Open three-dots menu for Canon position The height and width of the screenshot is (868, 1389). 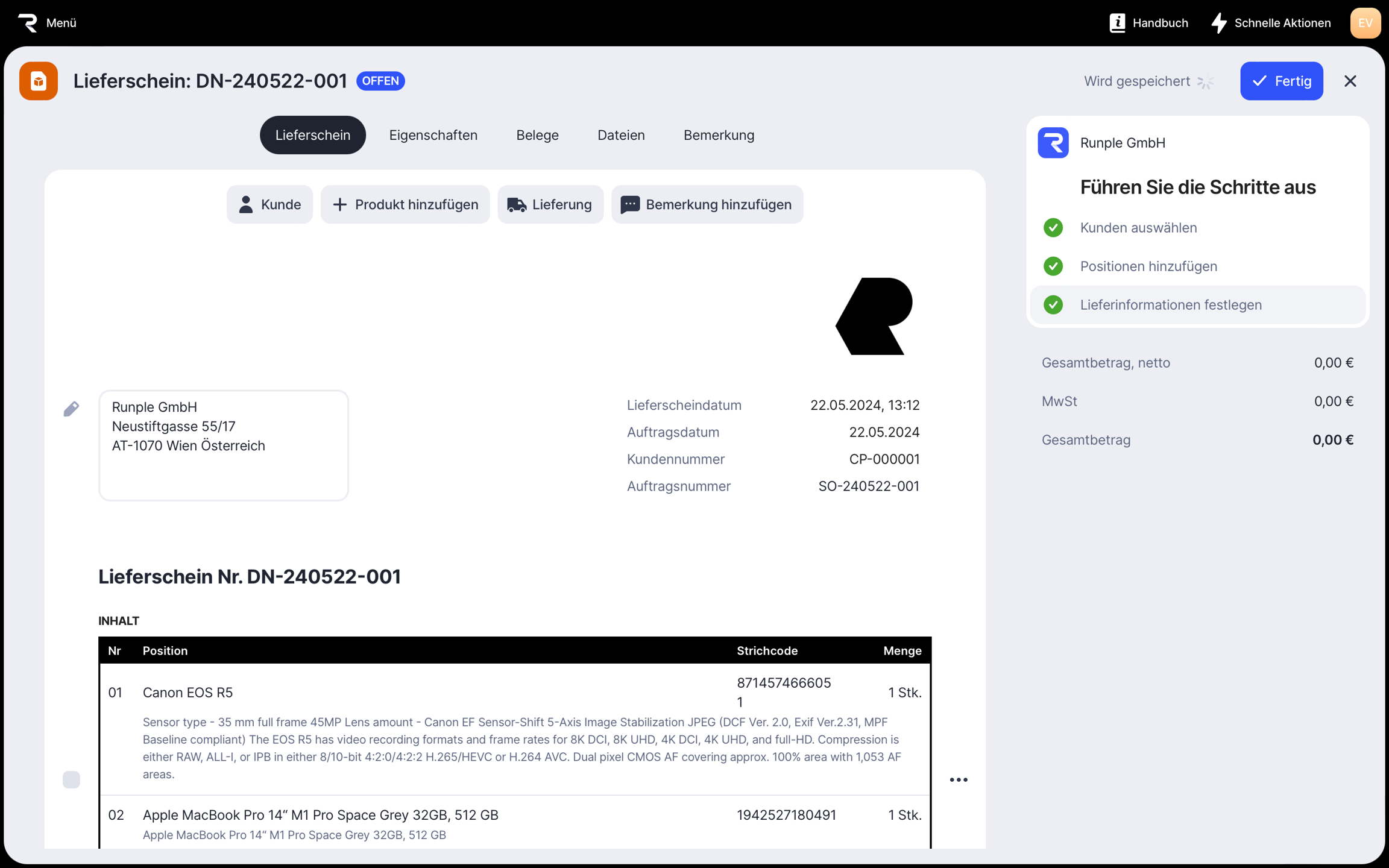pos(959,779)
